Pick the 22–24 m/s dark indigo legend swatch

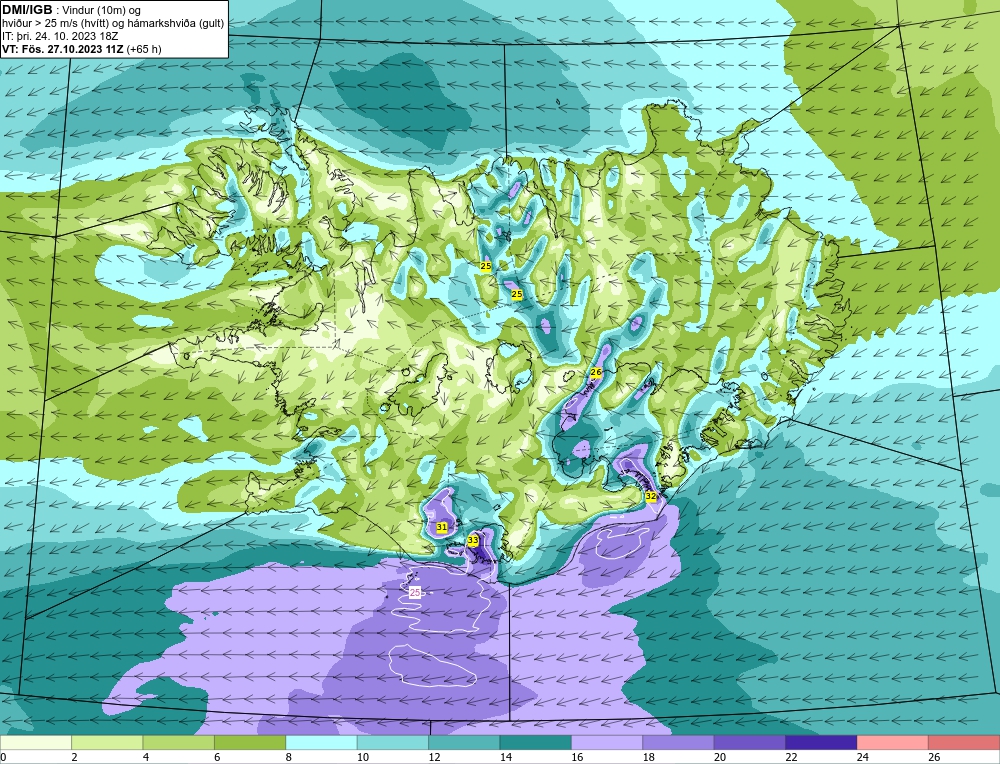tap(821, 742)
